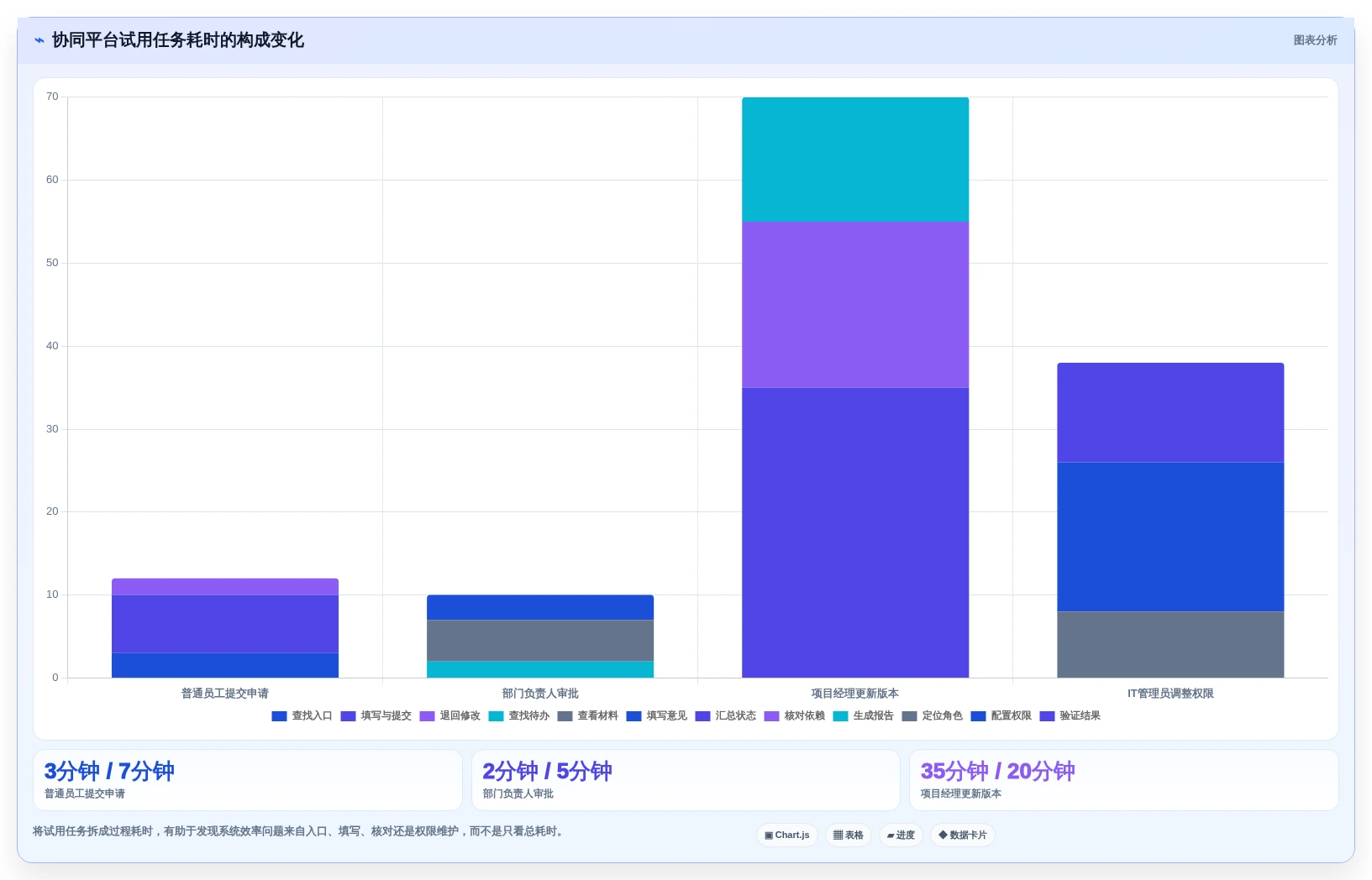This screenshot has width=1372, height=880.
Task: Click the cyan 生成报告 segment of the 项目经理 bar
Action: pos(855,160)
